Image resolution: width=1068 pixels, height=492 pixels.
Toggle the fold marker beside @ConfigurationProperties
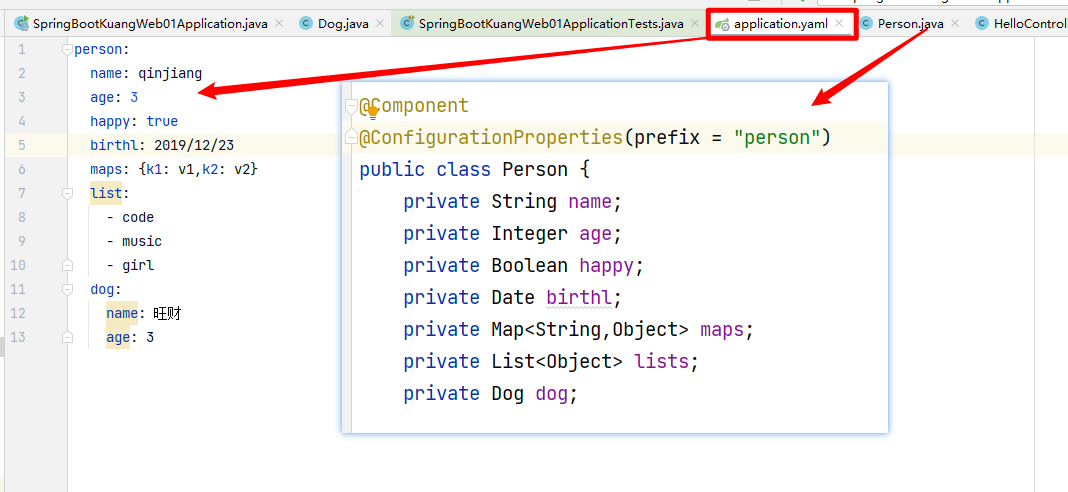(x=351, y=138)
